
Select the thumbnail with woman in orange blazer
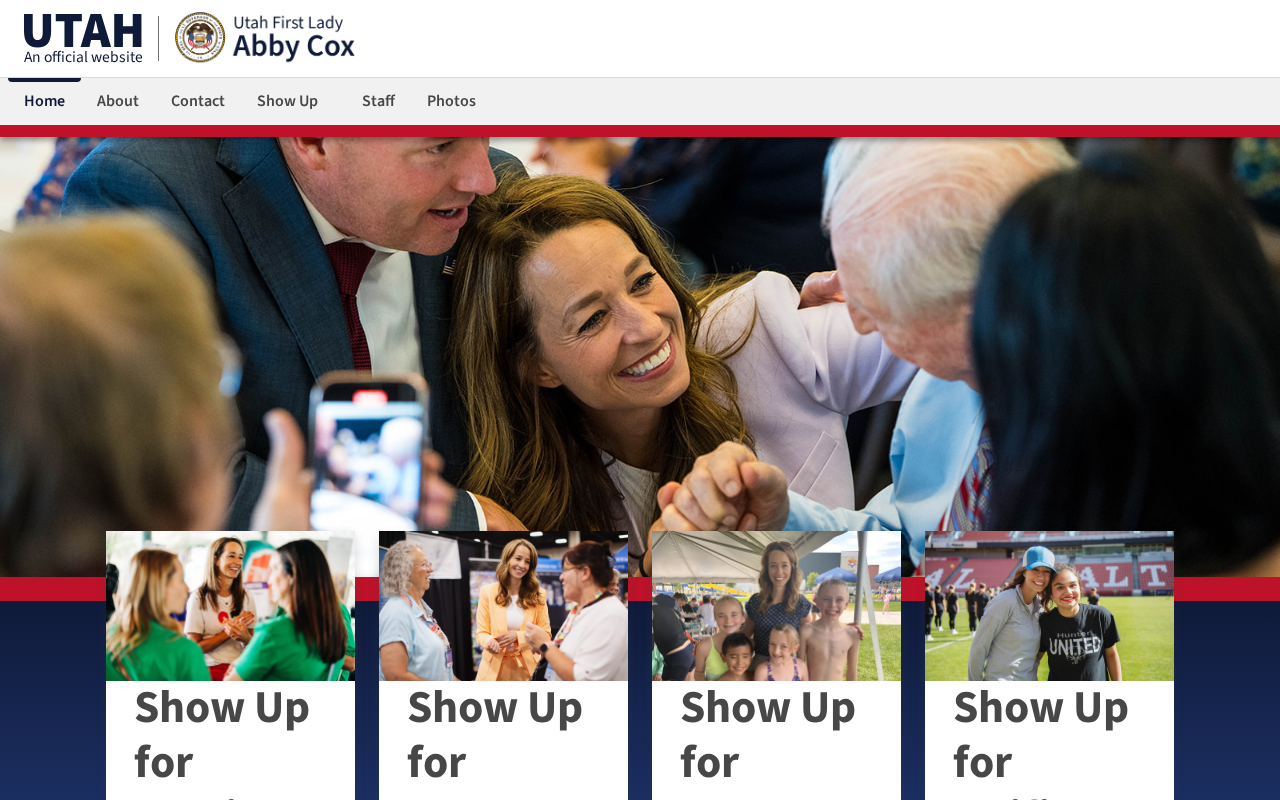click(x=503, y=606)
